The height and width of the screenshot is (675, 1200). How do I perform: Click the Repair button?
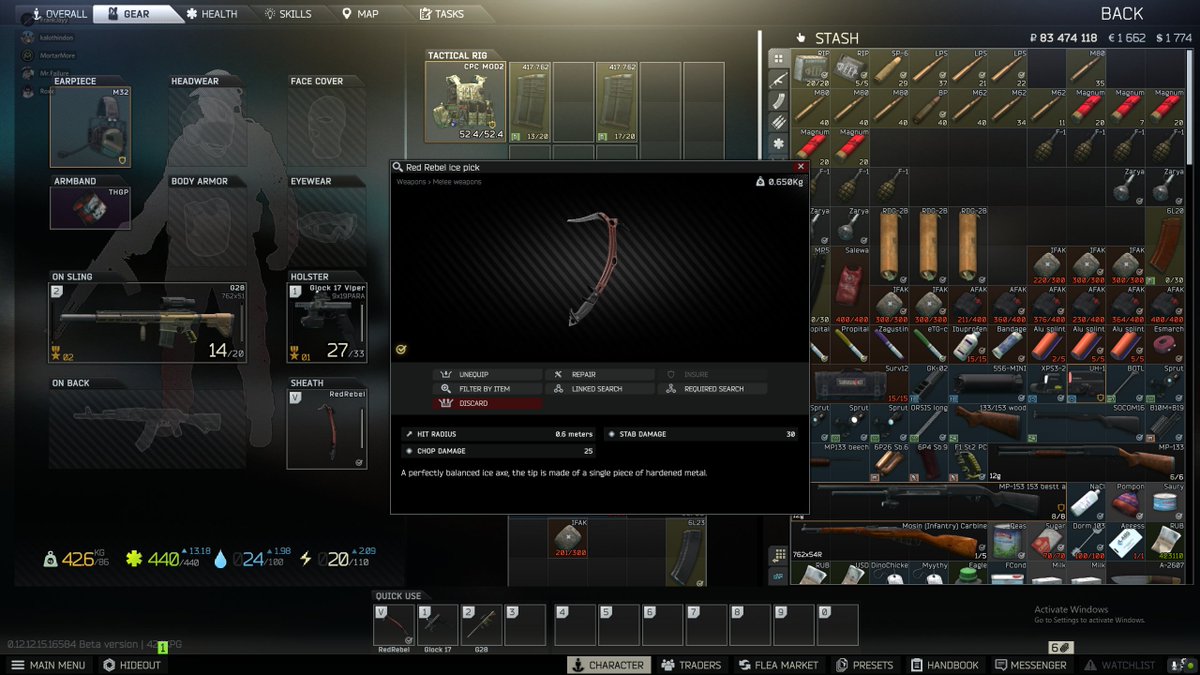click(599, 374)
